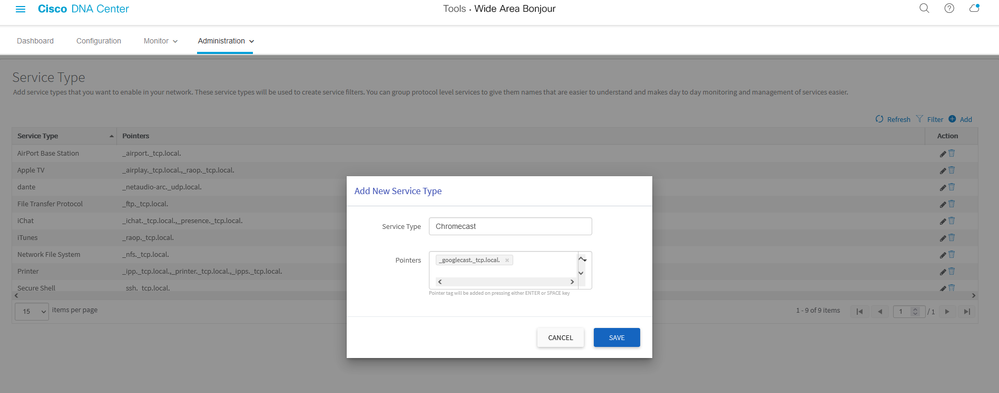The height and width of the screenshot is (393, 999).
Task: Expand the Monitor menu
Action: click(x=161, y=41)
